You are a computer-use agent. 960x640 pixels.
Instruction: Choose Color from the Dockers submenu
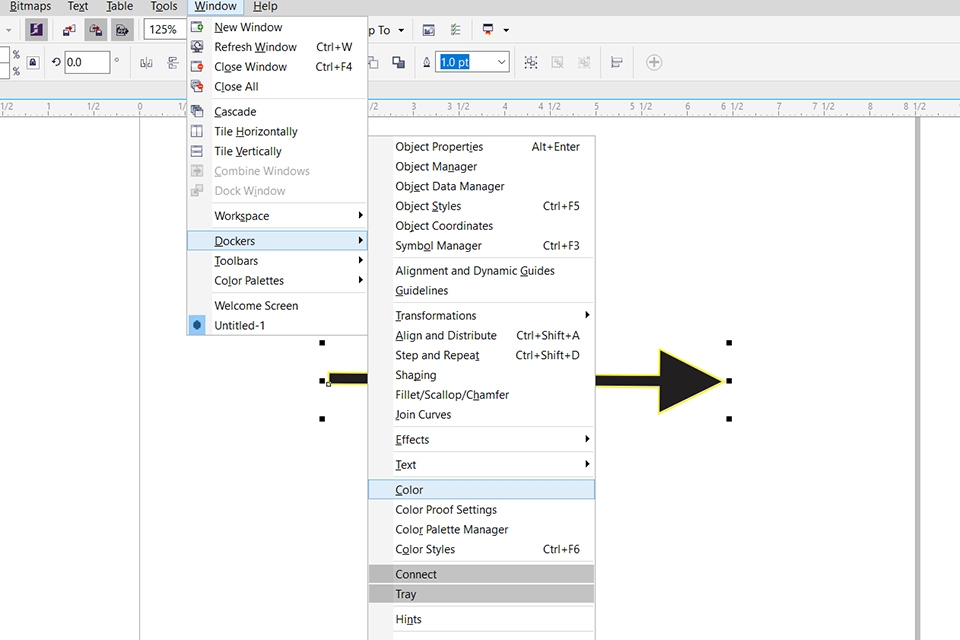coord(410,490)
